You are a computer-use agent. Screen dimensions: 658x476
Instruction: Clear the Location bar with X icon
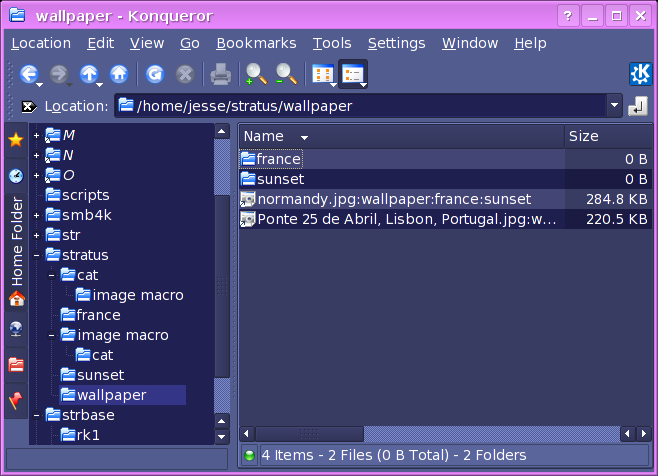click(x=29, y=107)
